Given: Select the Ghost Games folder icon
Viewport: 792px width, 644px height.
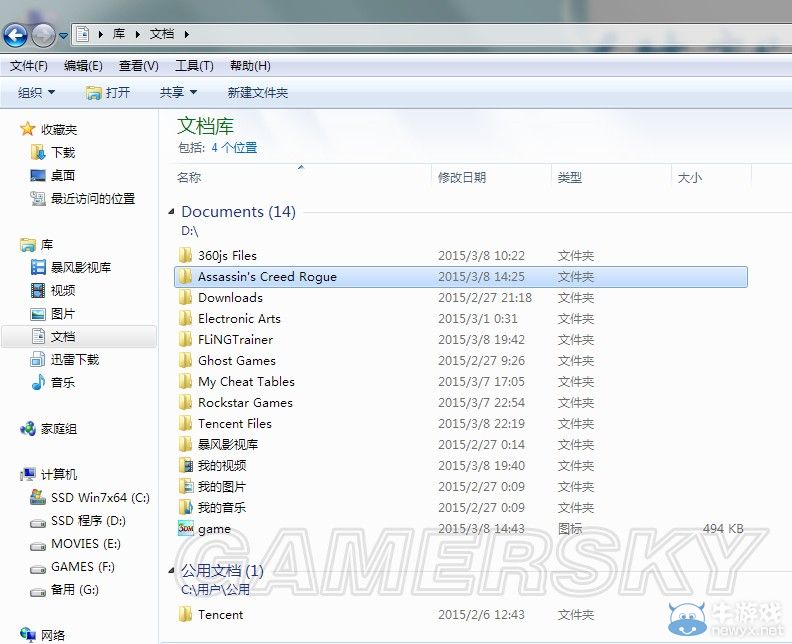Looking at the screenshot, I should tap(185, 360).
